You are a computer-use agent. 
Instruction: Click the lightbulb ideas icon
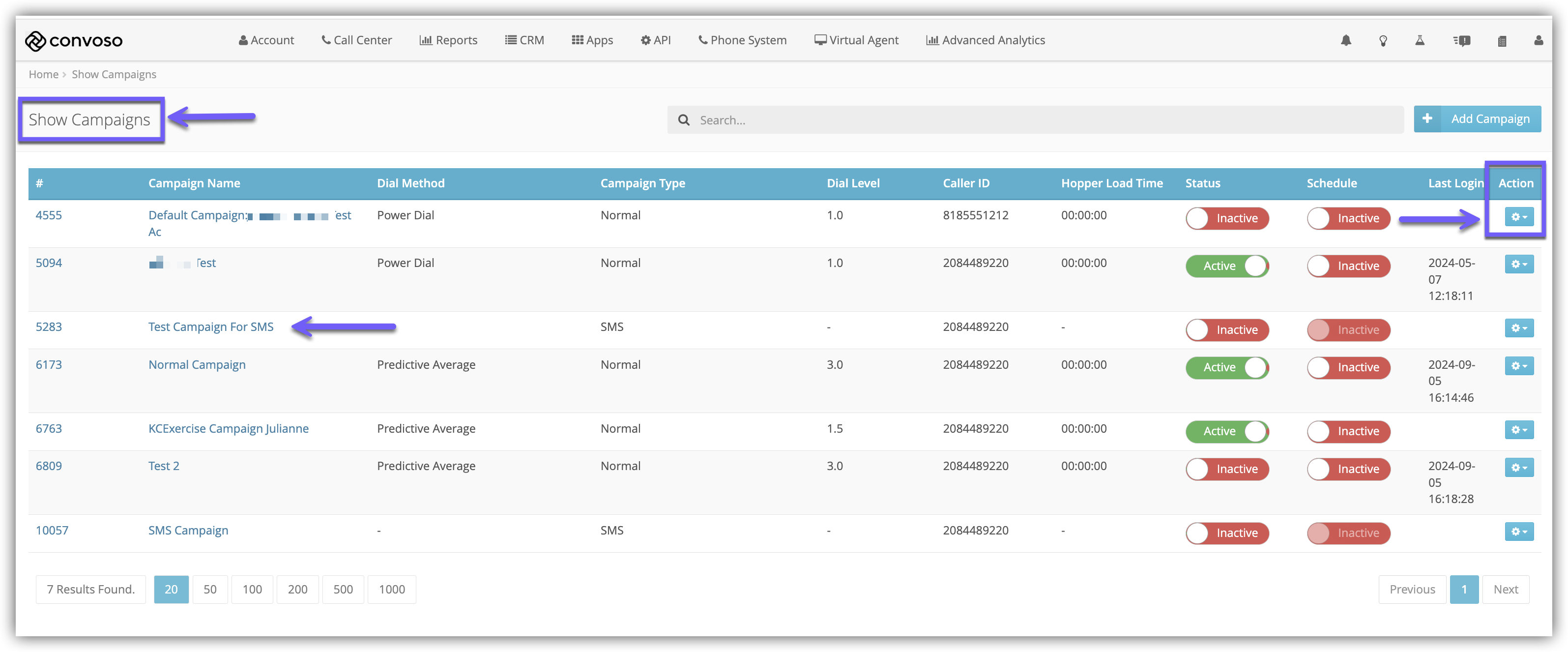coord(1383,40)
